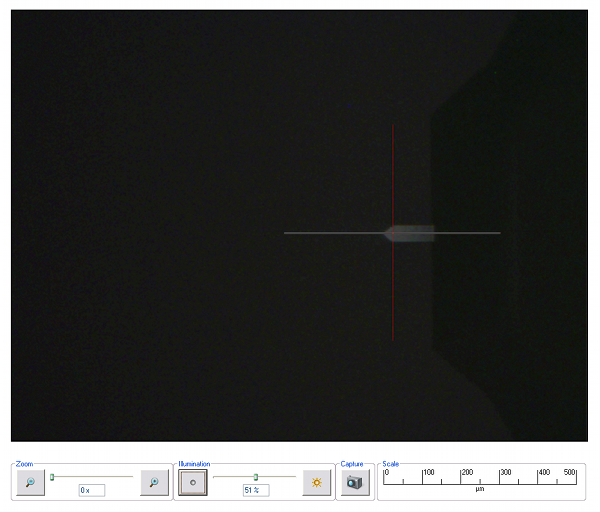Click the Illumination slider track right of handle
Image resolution: width=600 pixels, height=512 pixels.
coord(278,477)
